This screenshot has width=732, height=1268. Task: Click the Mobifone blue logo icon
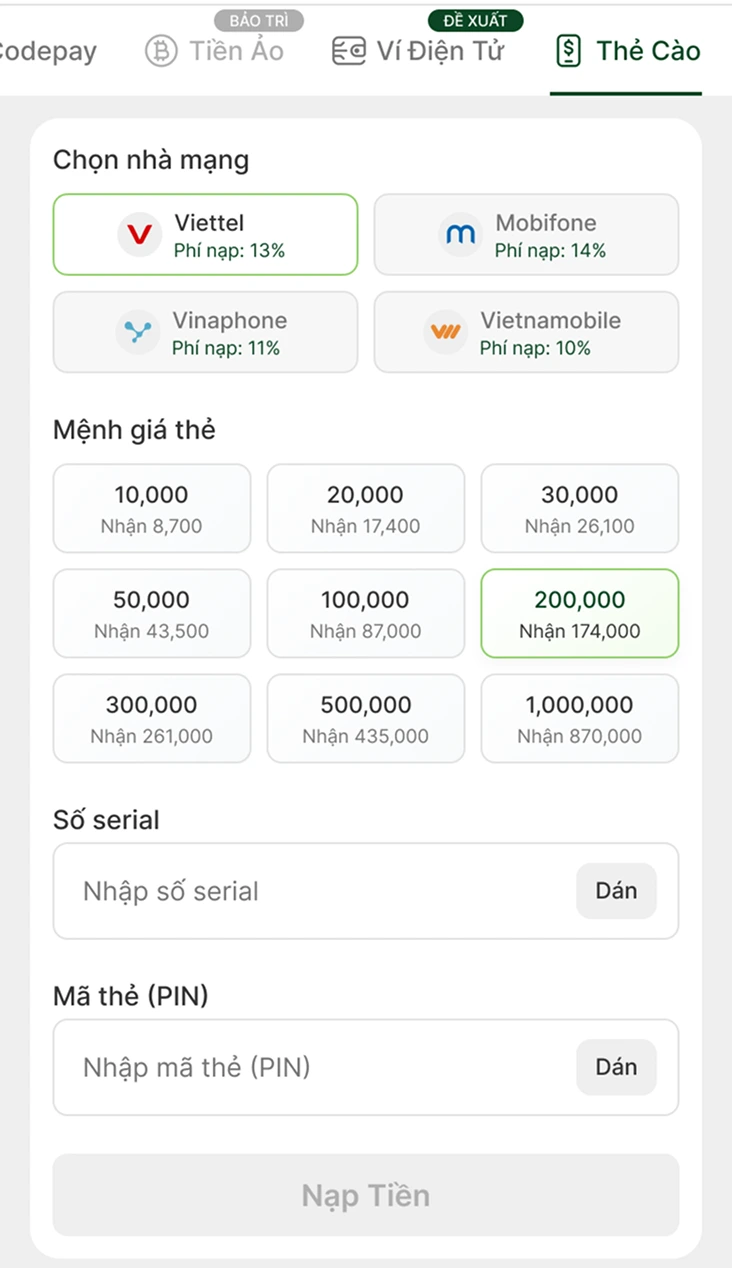[460, 235]
